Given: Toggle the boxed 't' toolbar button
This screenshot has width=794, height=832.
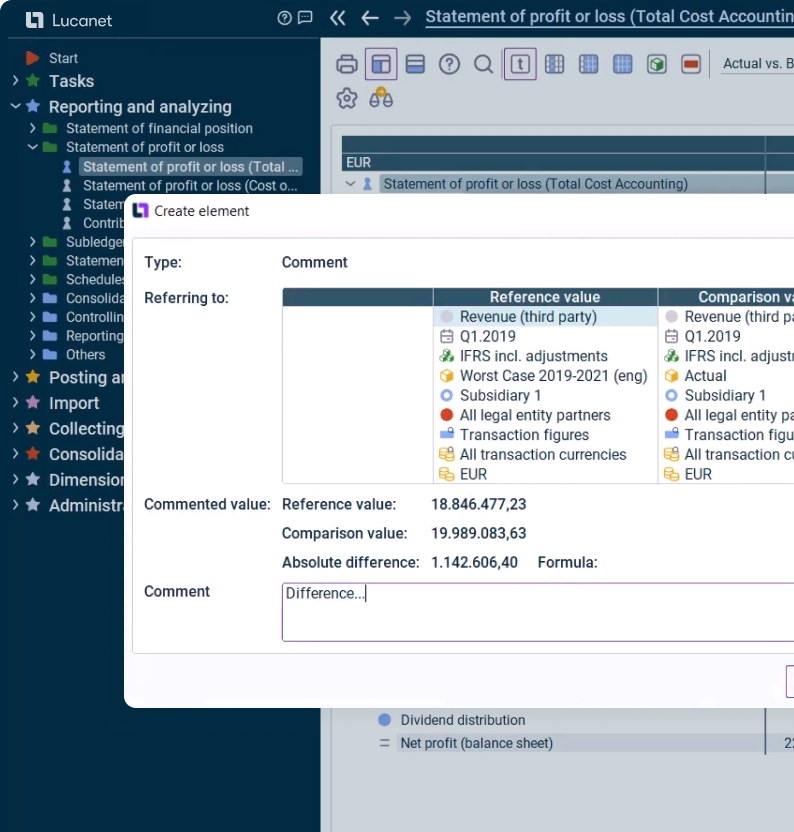Looking at the screenshot, I should tap(519, 64).
